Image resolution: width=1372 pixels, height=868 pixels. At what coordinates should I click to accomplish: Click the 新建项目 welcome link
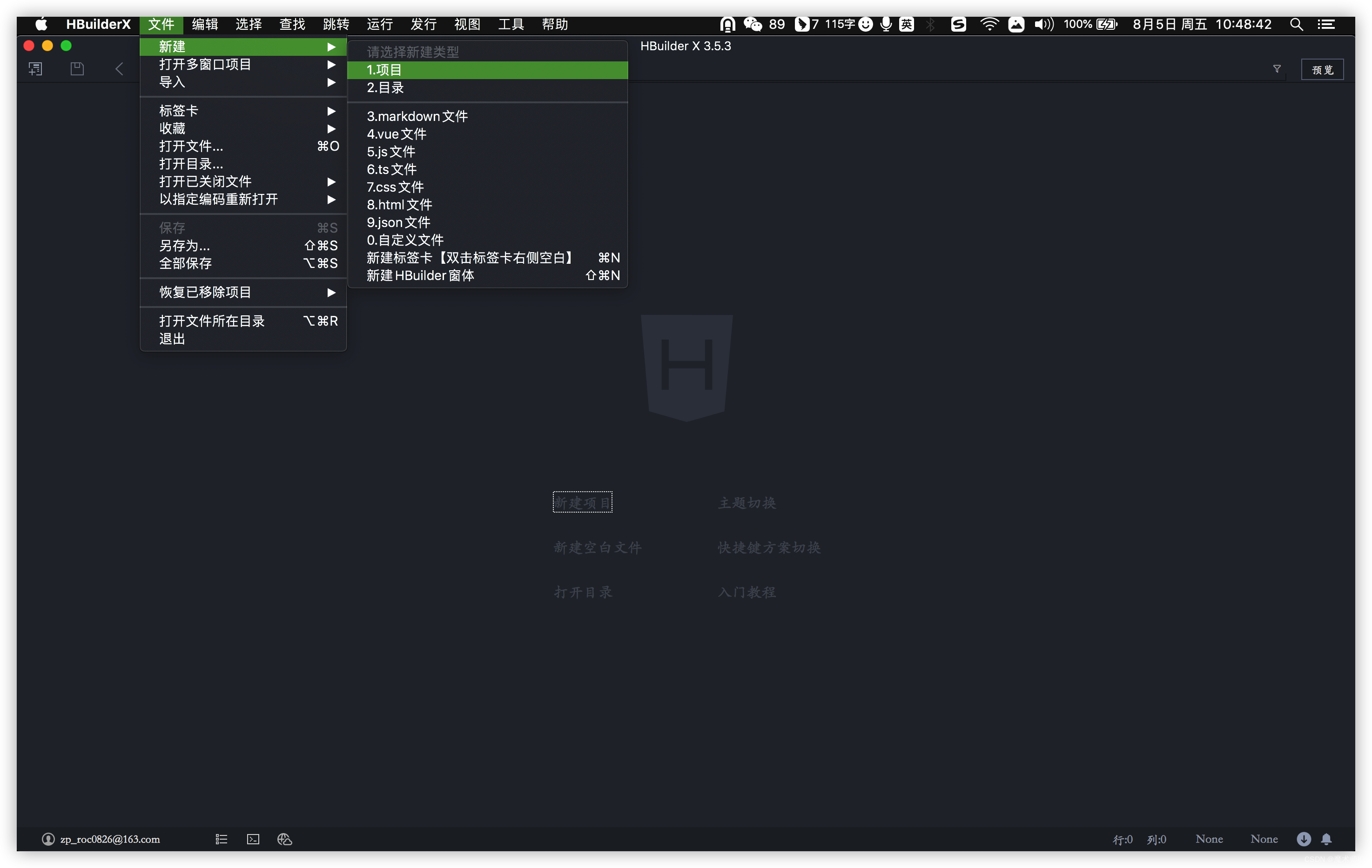[582, 502]
